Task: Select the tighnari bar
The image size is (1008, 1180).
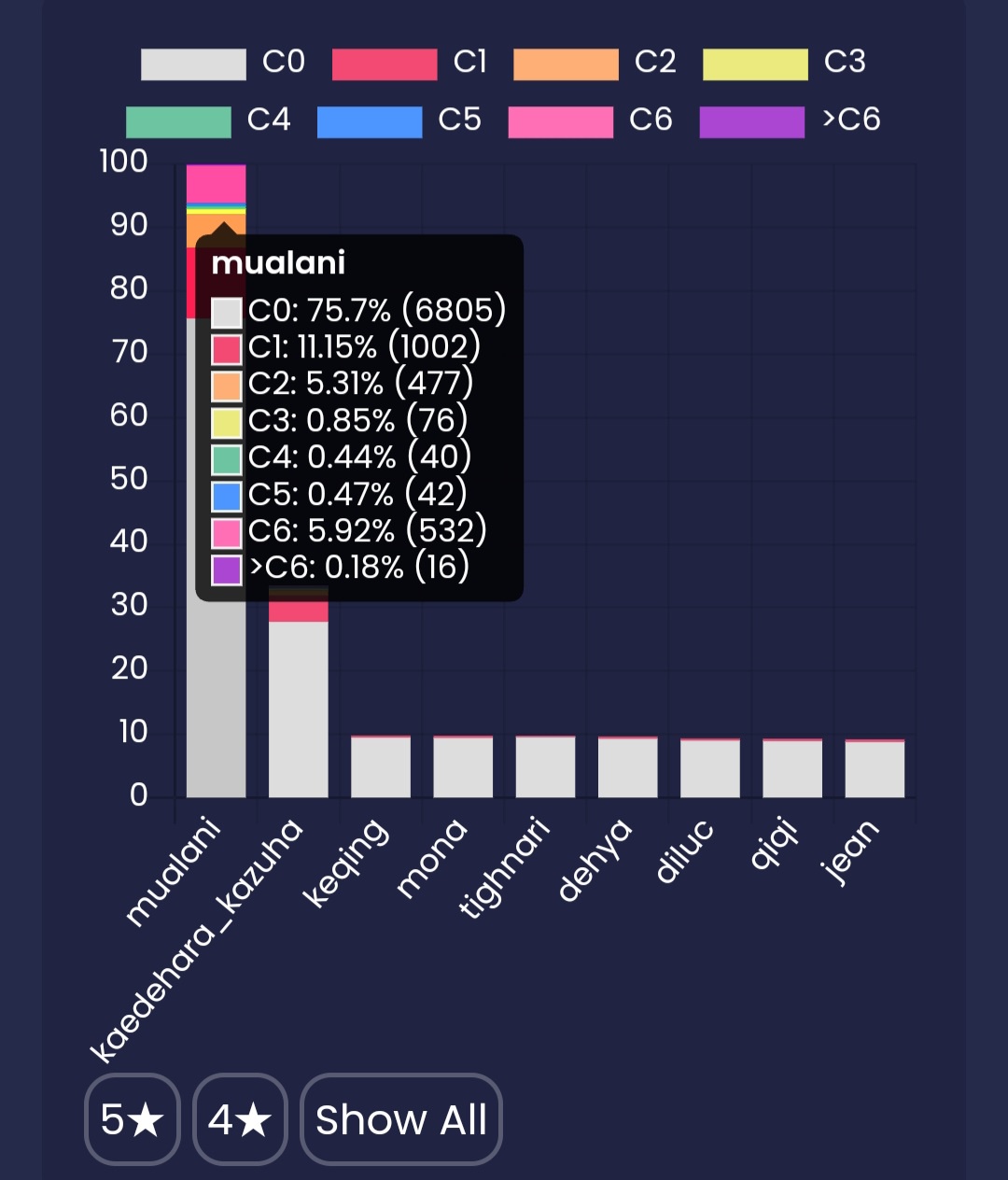Action: (545, 767)
